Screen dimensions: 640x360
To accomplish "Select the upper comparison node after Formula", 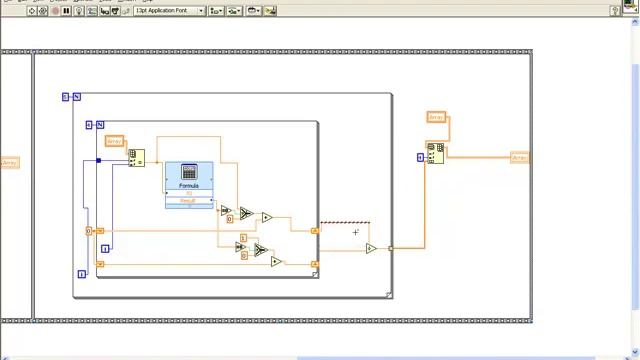I will 226,211.
